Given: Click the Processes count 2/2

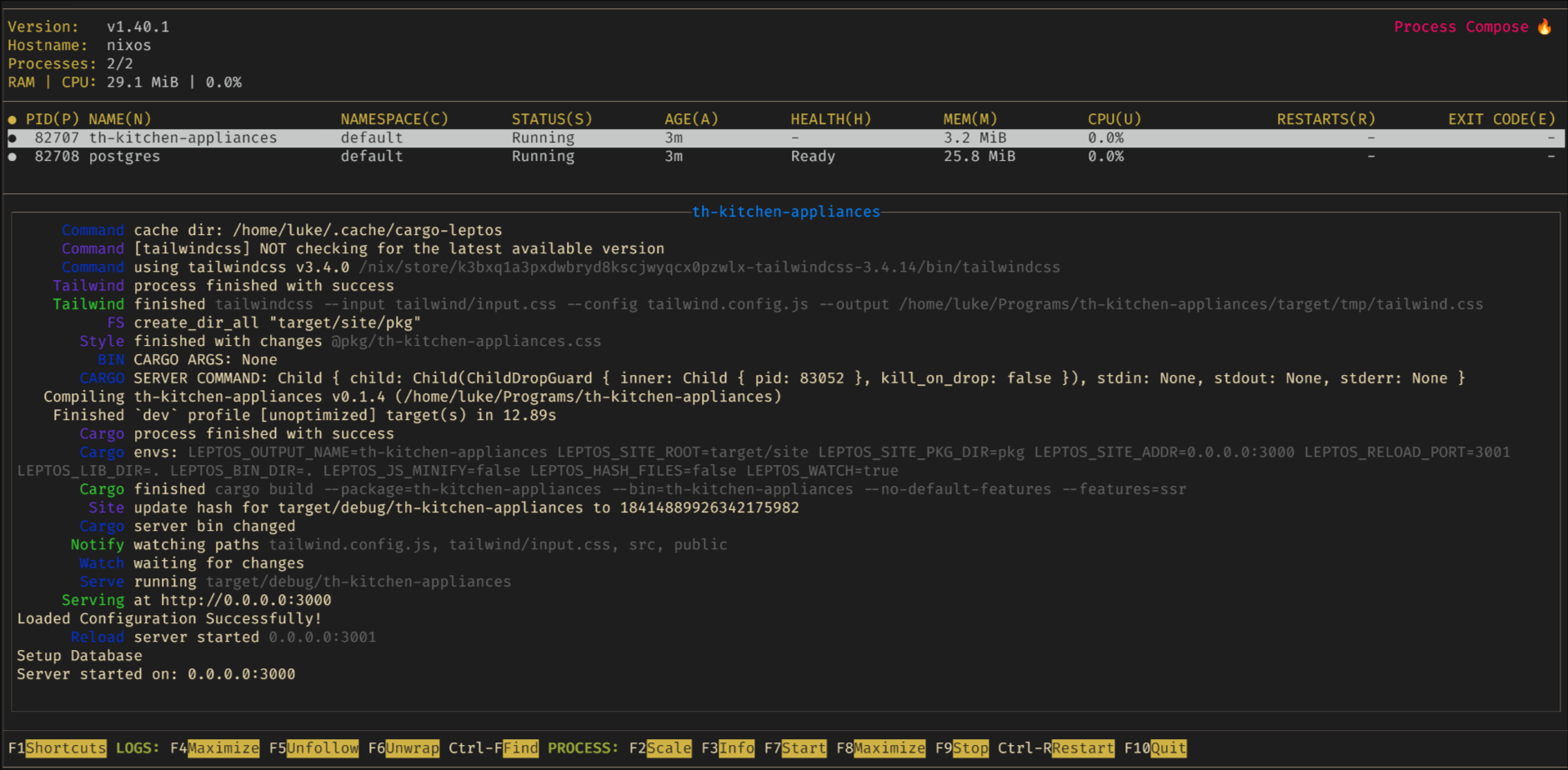Looking at the screenshot, I should (x=120, y=63).
